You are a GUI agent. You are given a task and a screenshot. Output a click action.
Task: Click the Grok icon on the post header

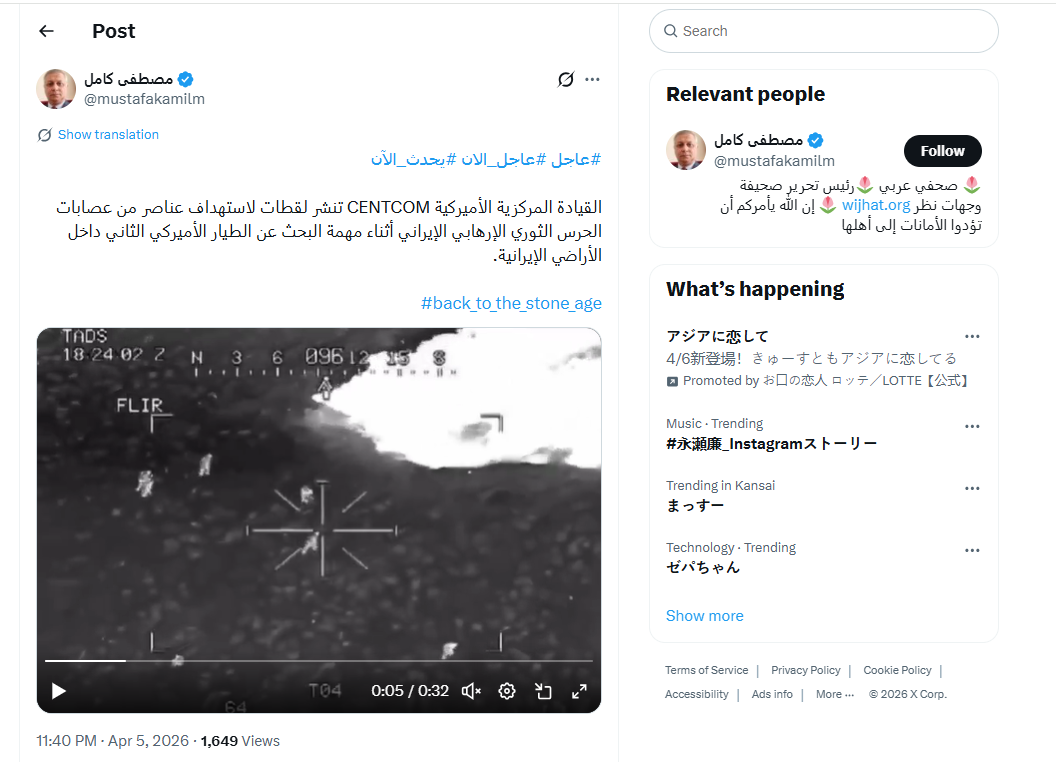(x=566, y=80)
